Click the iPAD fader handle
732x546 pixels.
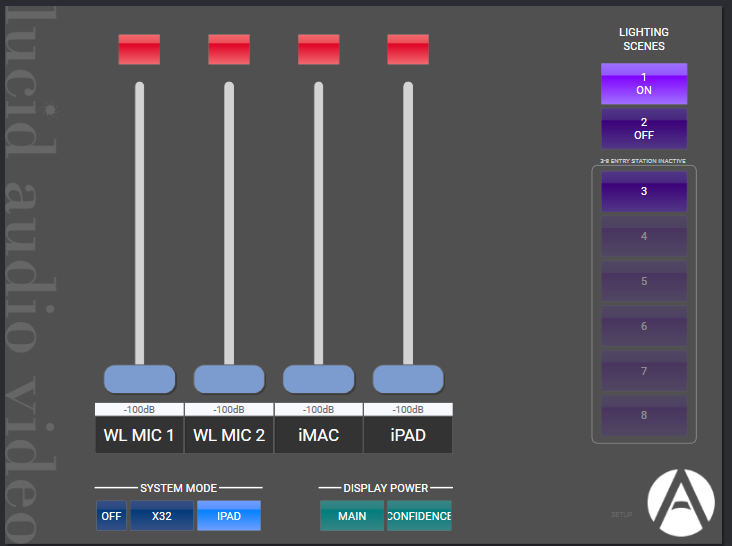click(408, 379)
